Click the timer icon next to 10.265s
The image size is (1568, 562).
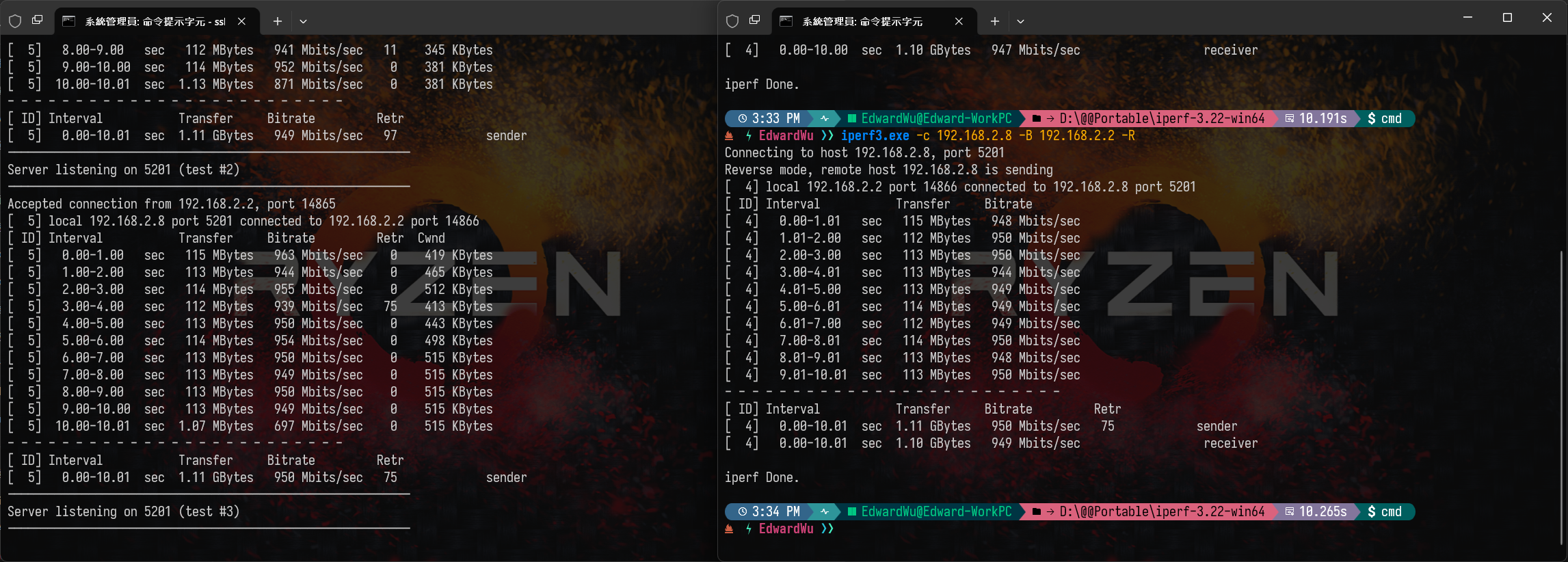(x=1289, y=511)
